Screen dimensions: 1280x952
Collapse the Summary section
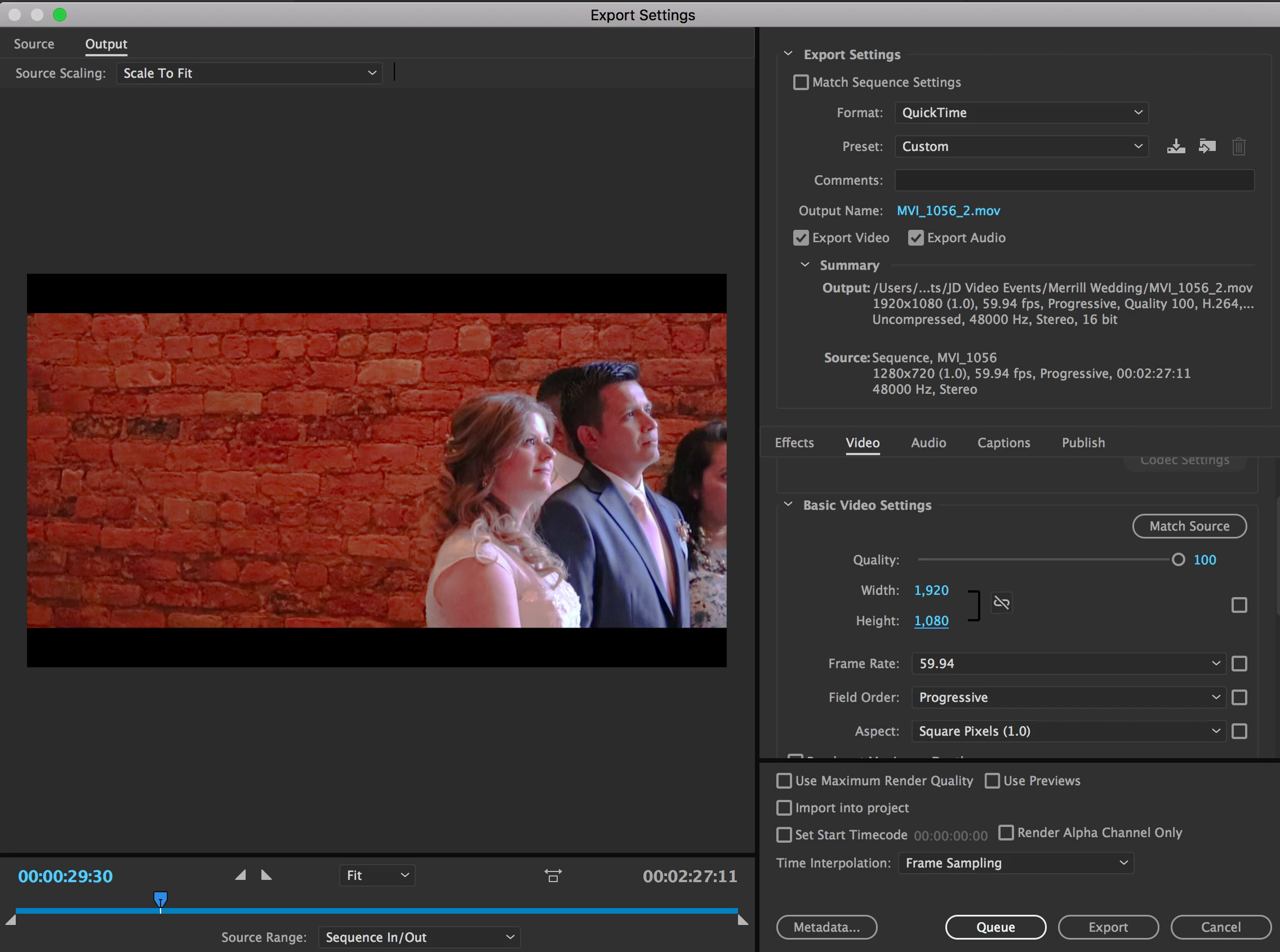pos(805,265)
